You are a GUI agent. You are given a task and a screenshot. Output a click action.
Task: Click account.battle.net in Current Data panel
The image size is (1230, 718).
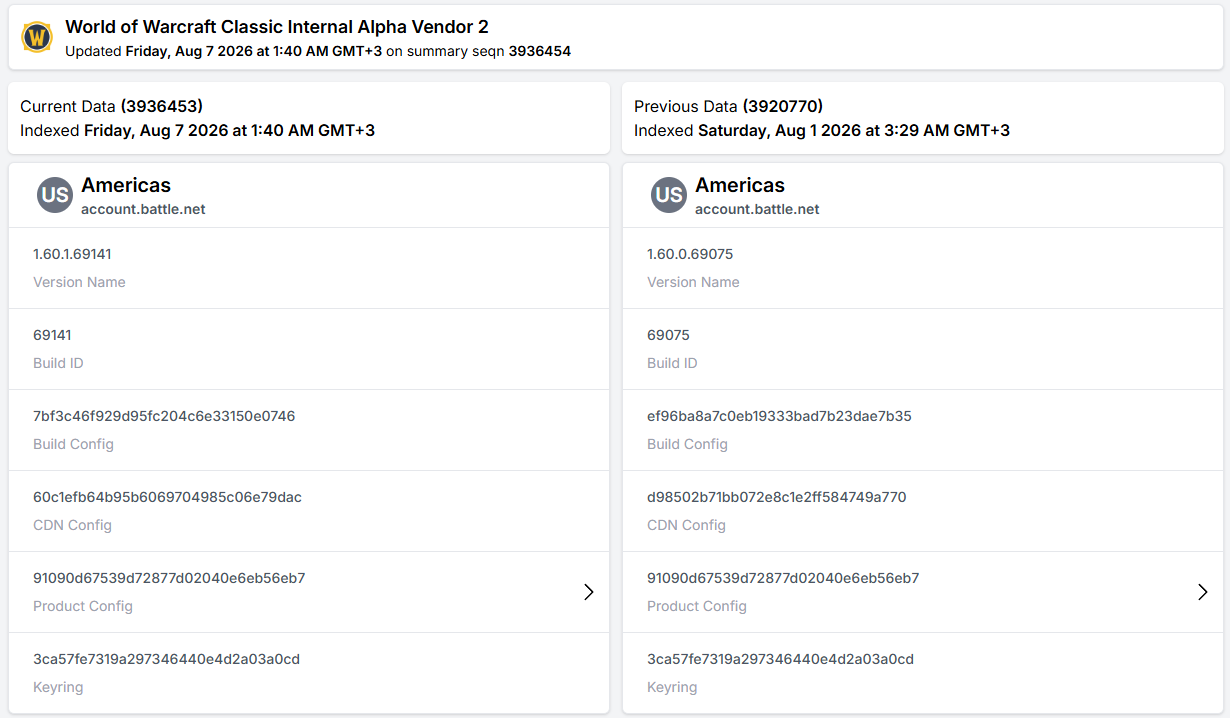click(143, 209)
